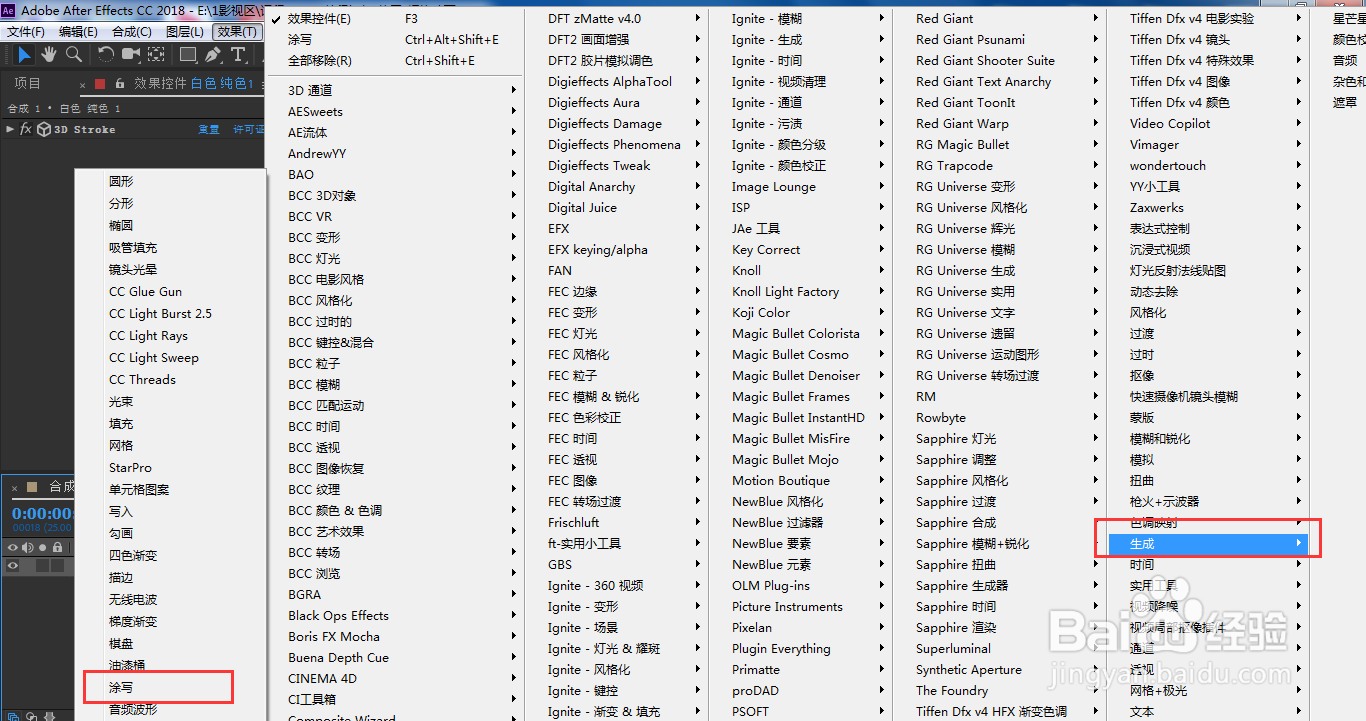
Task: Click the second transfer-controls icon at timeline bottom
Action: [31, 716]
